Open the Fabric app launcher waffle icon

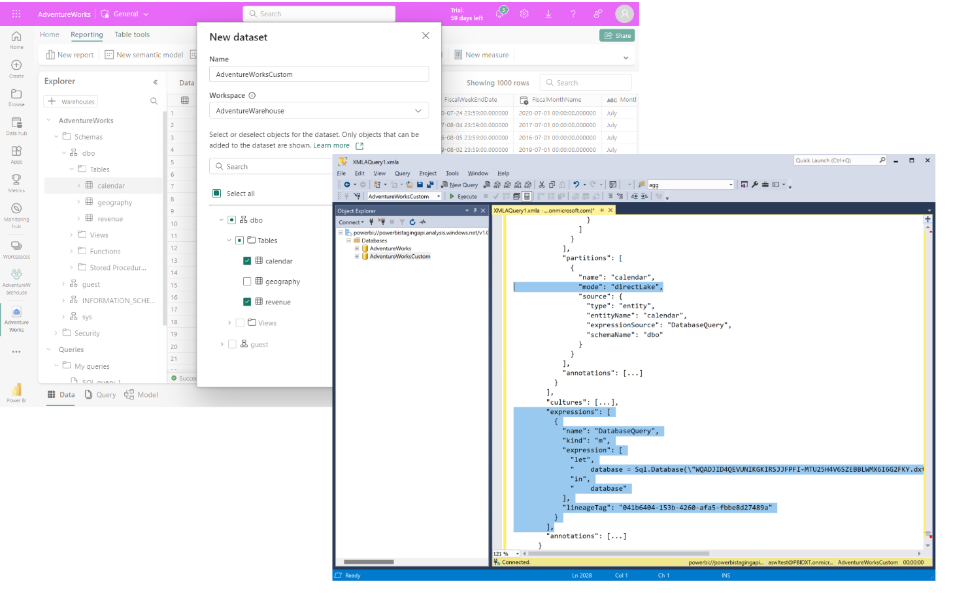point(16,14)
